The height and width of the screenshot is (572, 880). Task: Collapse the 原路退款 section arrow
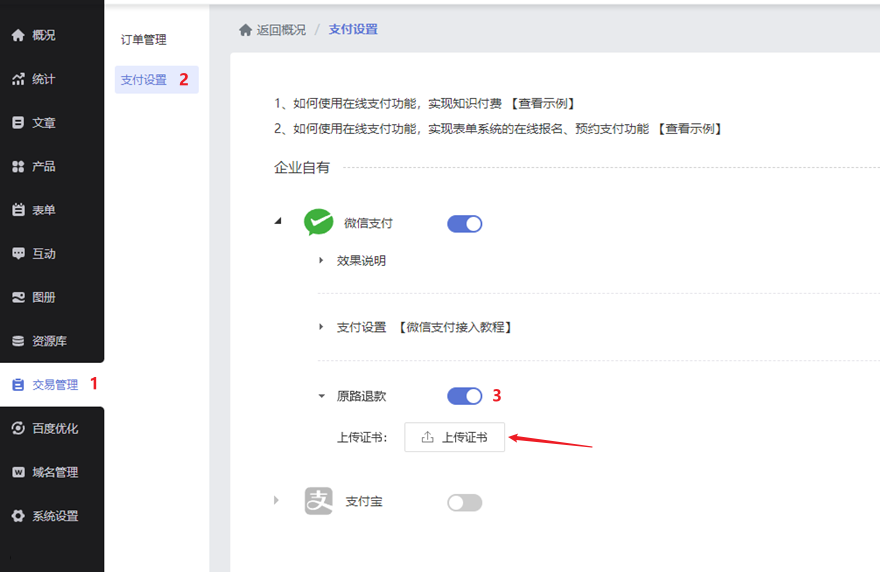(322, 396)
